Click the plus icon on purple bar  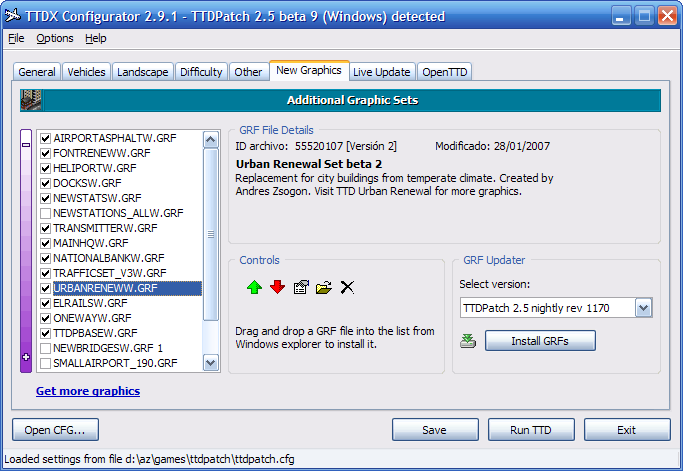click(x=26, y=357)
